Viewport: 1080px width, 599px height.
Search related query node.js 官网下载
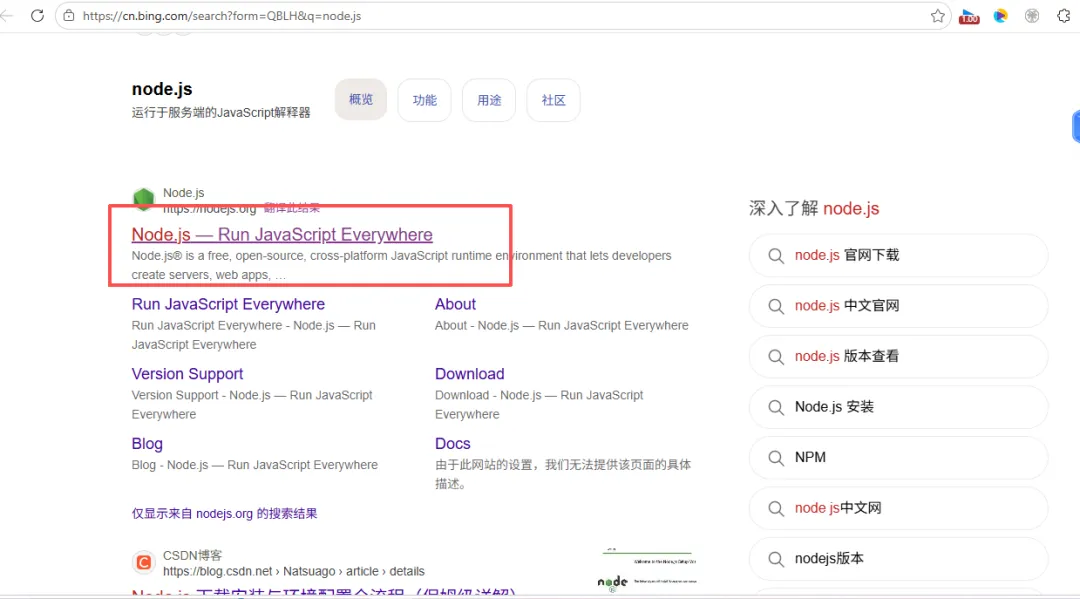(x=898, y=255)
